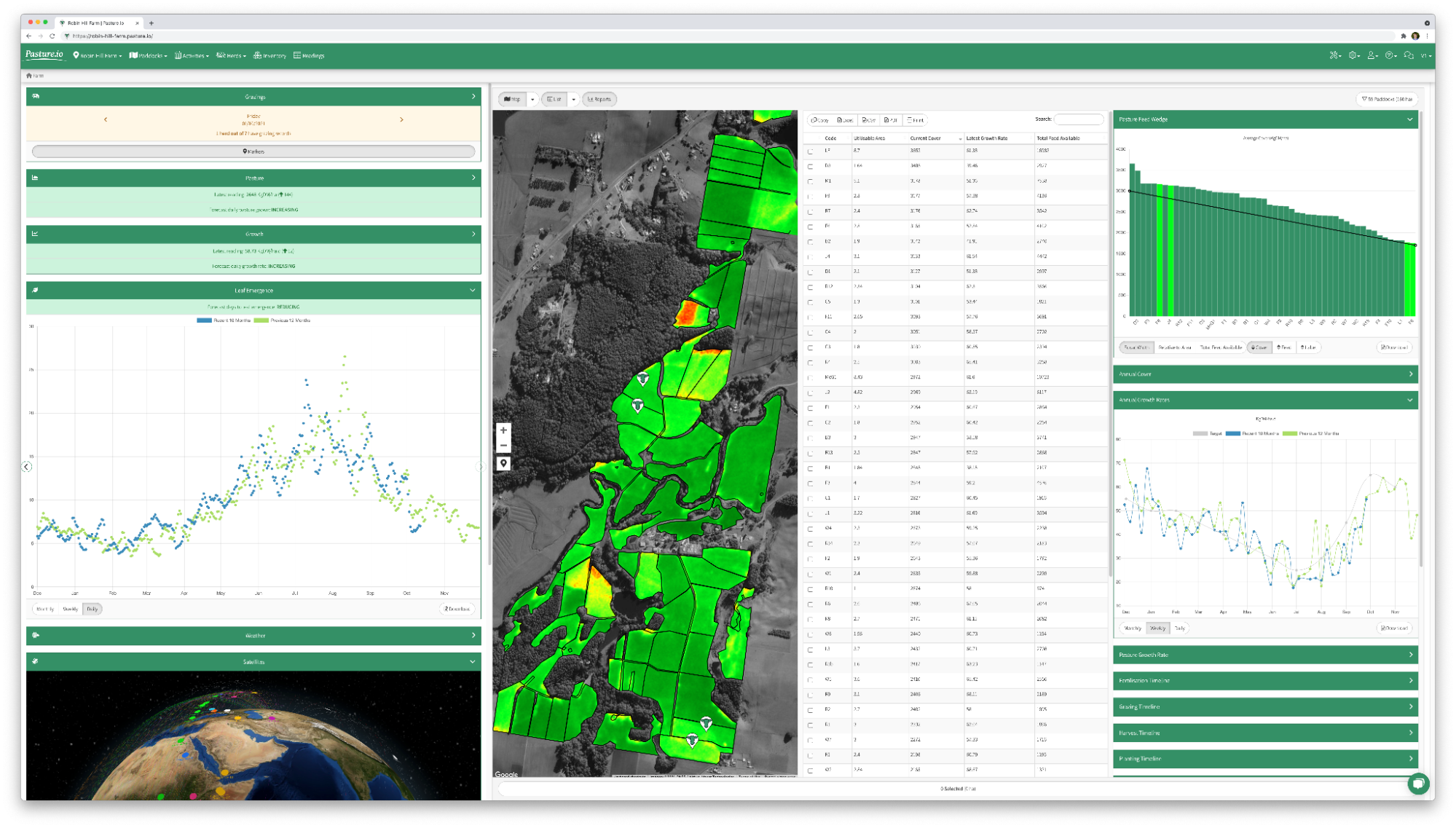Viewport: 1456px width, 828px height.
Task: Click the Farm home breadcrumb
Action: (35, 76)
